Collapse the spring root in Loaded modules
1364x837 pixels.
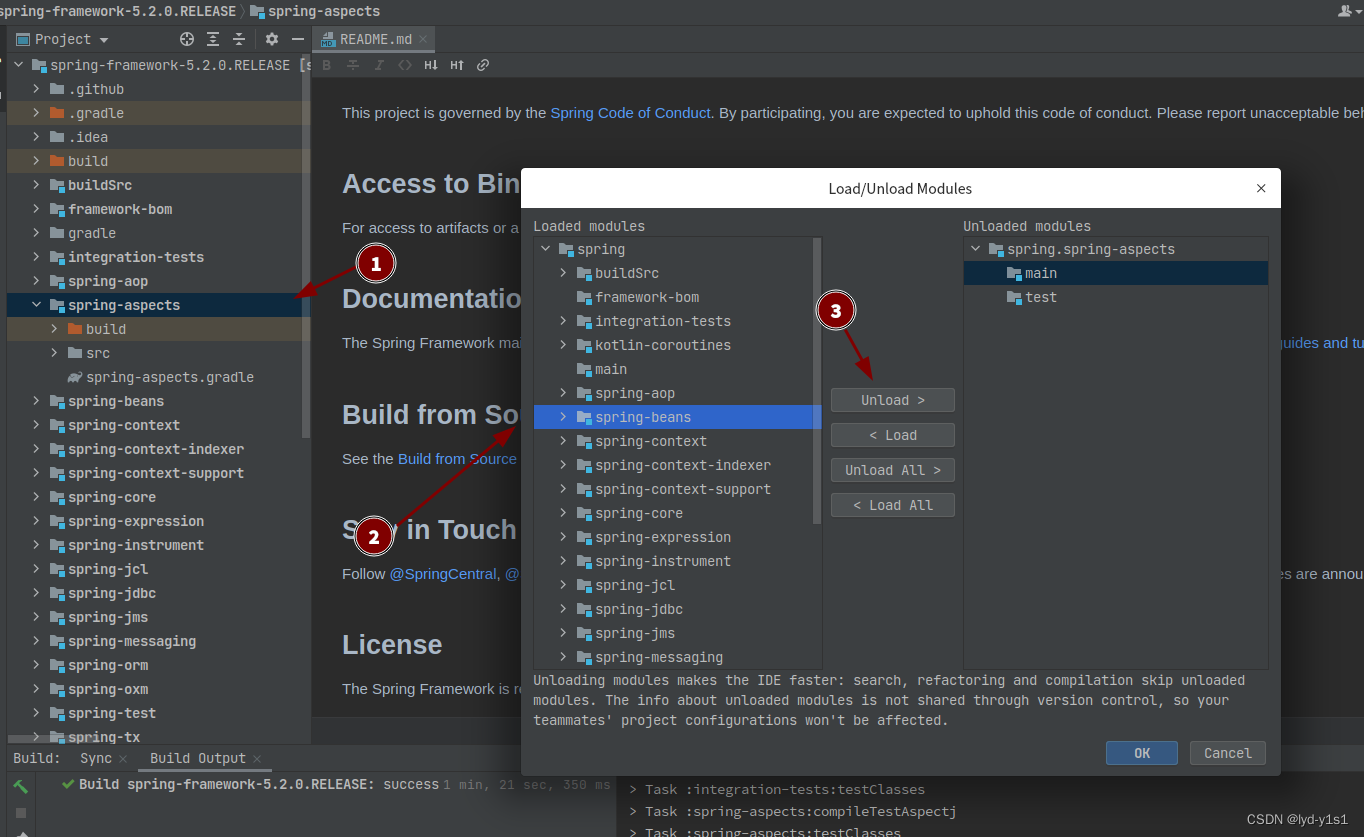545,249
